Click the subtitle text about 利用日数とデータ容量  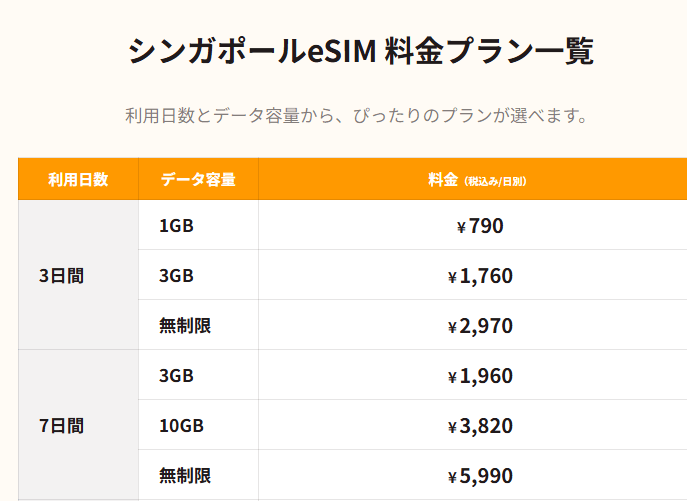click(x=356, y=116)
